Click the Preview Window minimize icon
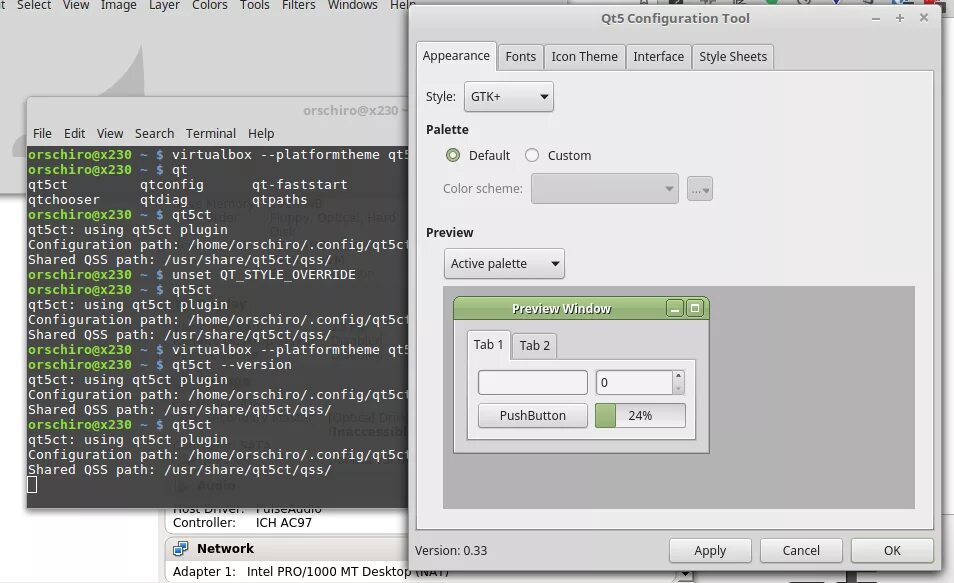The image size is (954, 583). (674, 309)
